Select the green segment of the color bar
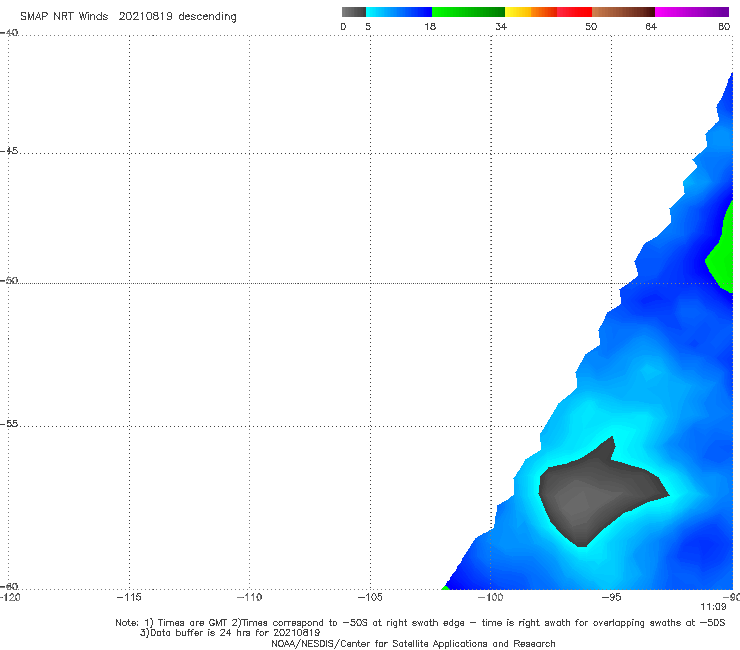This screenshot has height=650, width=740. click(468, 12)
